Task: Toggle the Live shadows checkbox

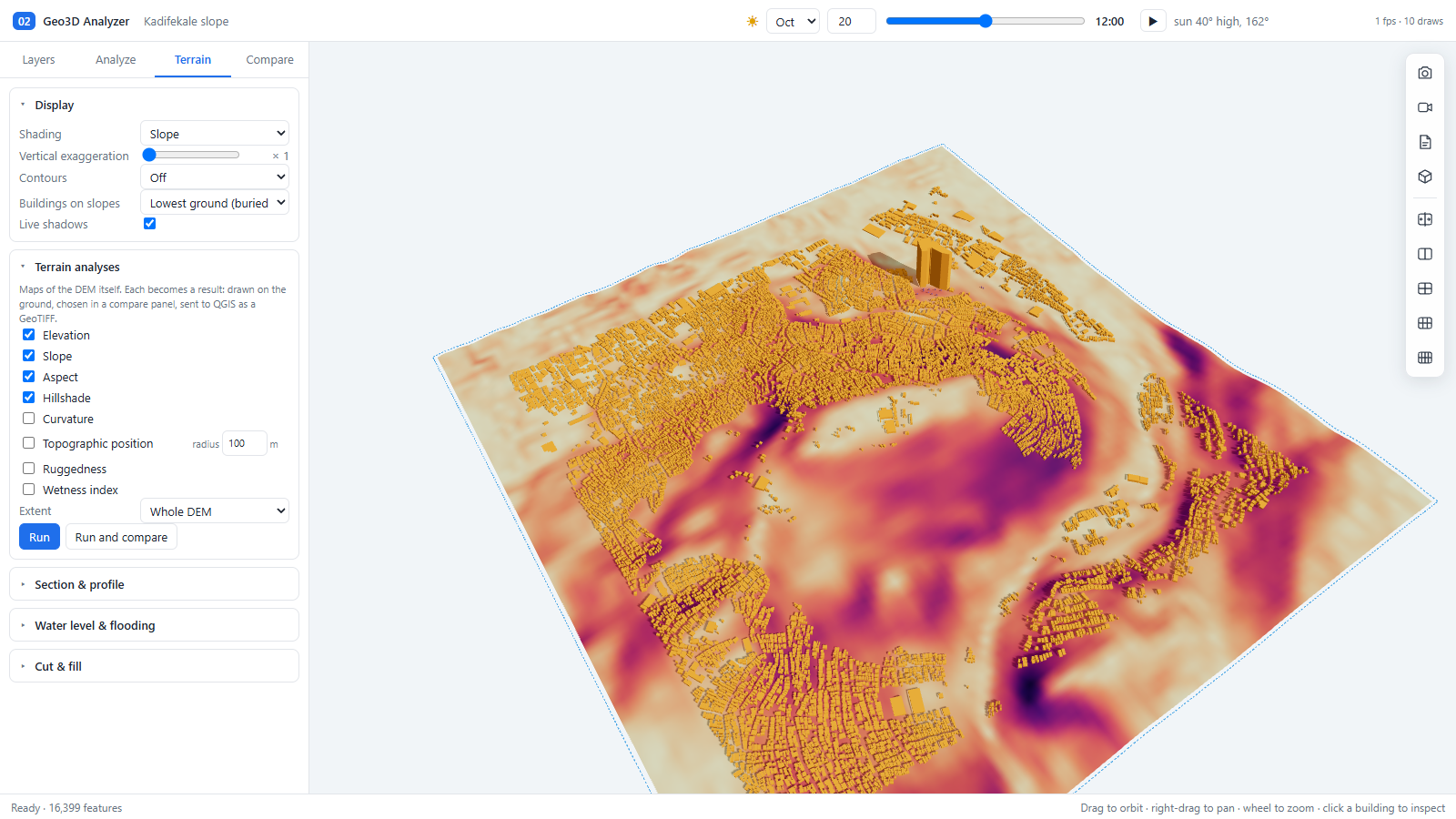Action: [150, 224]
